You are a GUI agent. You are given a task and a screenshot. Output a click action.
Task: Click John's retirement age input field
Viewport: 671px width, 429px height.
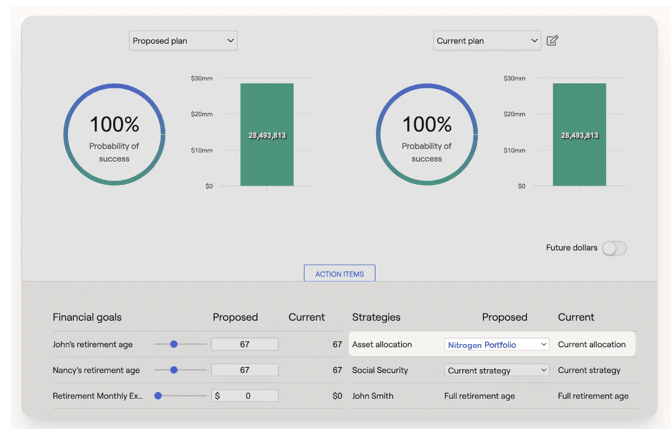pyautogui.click(x=245, y=344)
